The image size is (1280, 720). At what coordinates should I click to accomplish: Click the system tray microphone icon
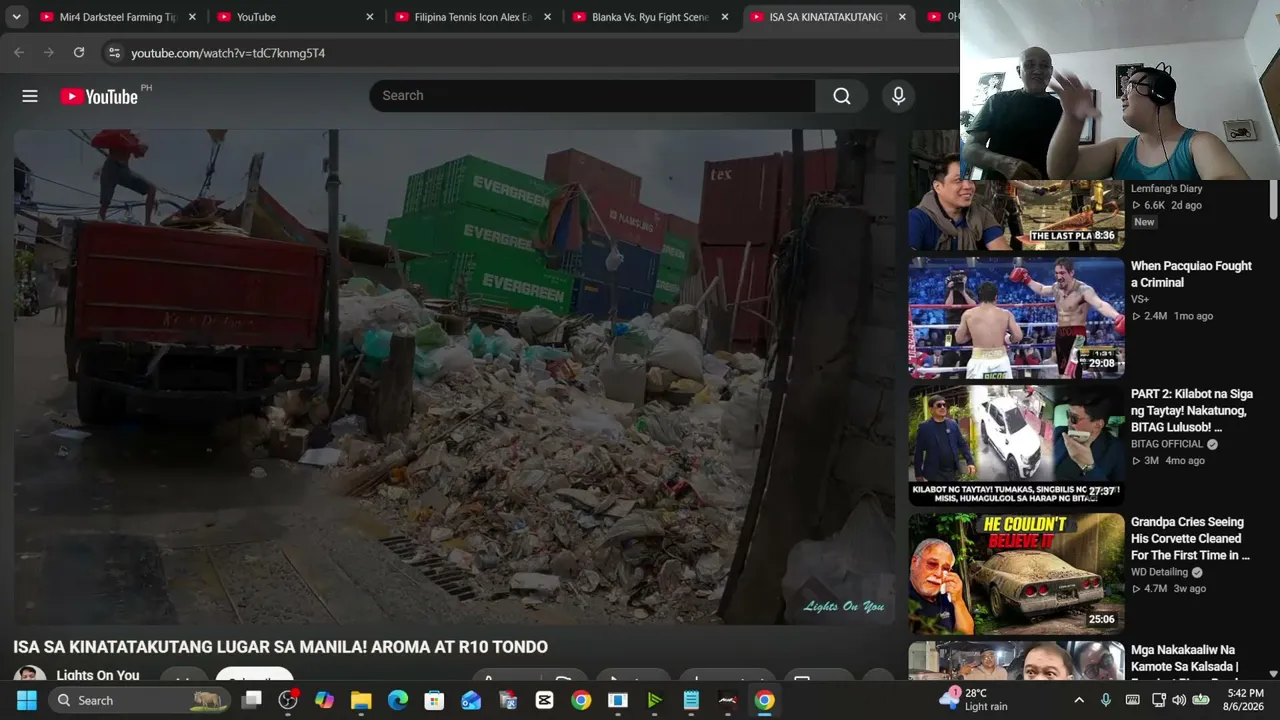click(x=1106, y=700)
